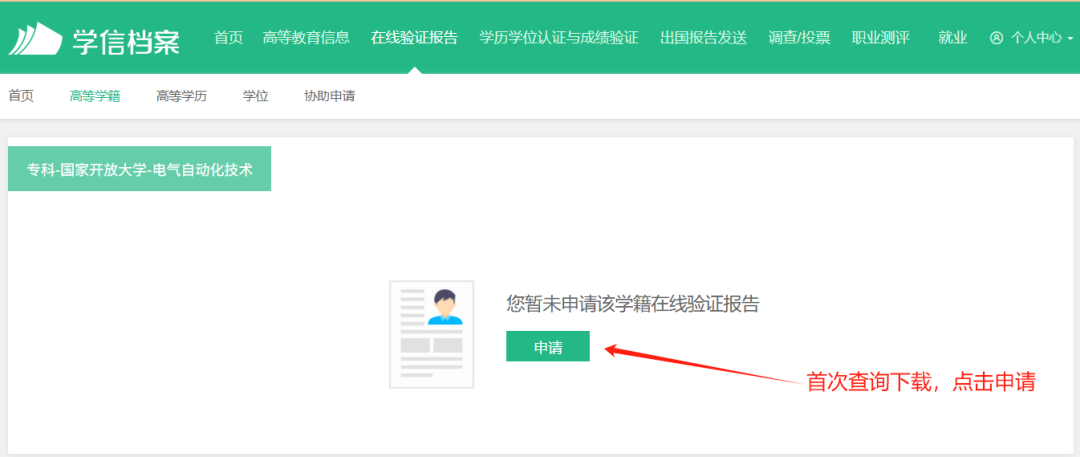
Task: Switch to the 学位 sub-tab
Action: (x=256, y=96)
